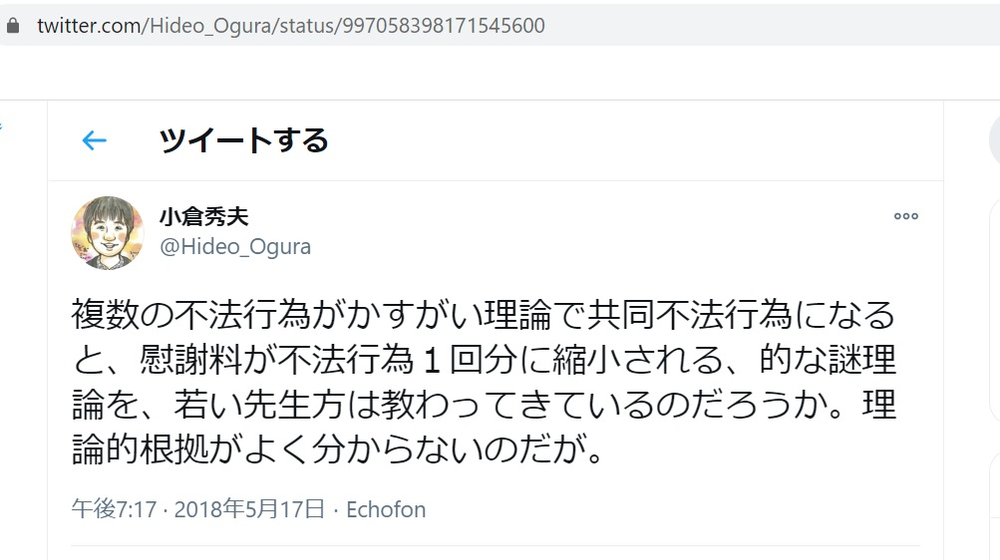The width and height of the screenshot is (1000, 560).
Task: Click the 2018年5月17日 date text
Action: [249, 509]
